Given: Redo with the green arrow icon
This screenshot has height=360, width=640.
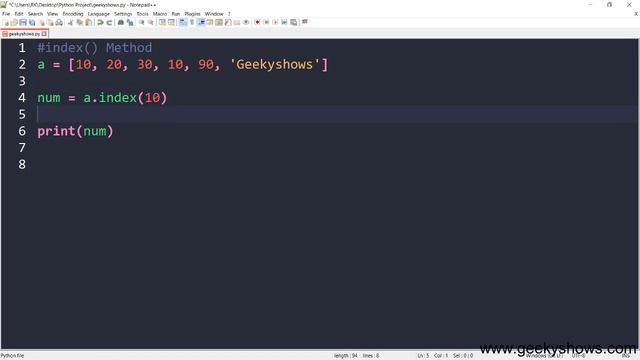Looking at the screenshot, I should [x=109, y=22].
